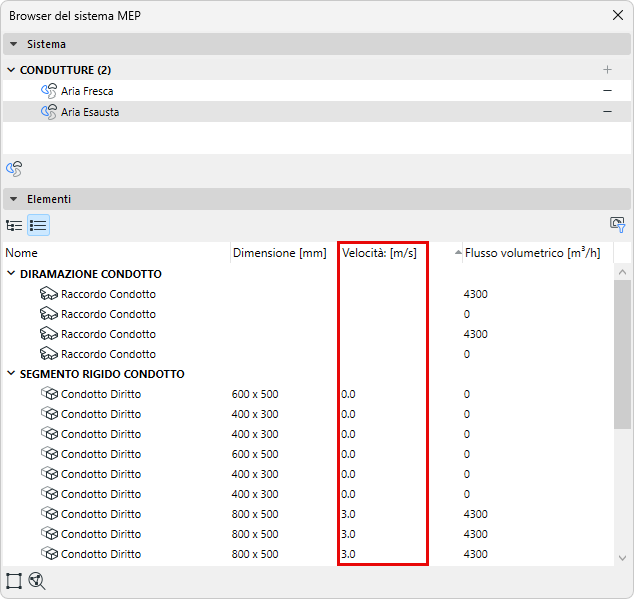Close the Browser del sistema MEP window
The height and width of the screenshot is (599, 634).
tap(617, 15)
